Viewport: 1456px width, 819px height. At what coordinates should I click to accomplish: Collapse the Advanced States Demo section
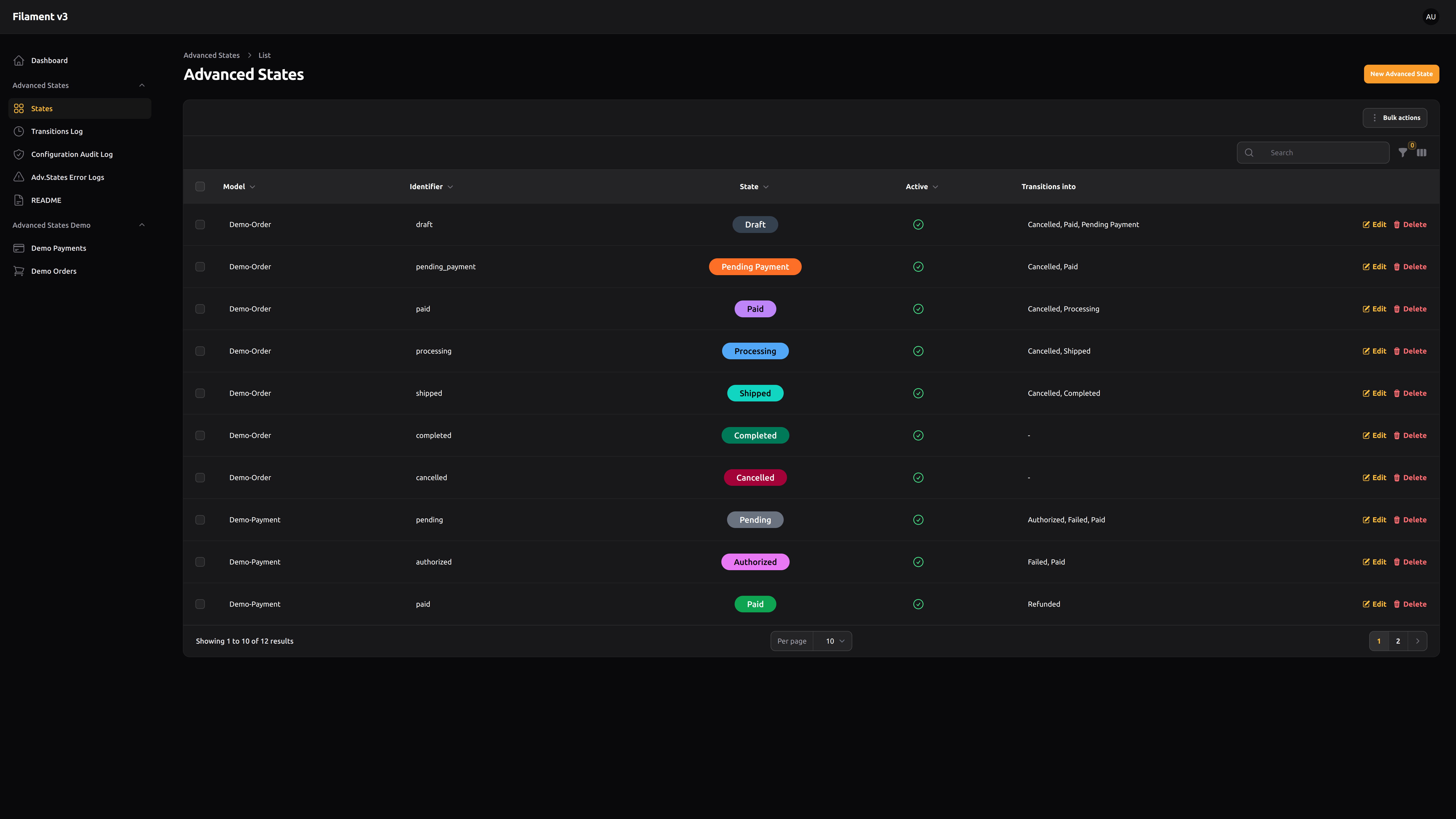pyautogui.click(x=142, y=224)
